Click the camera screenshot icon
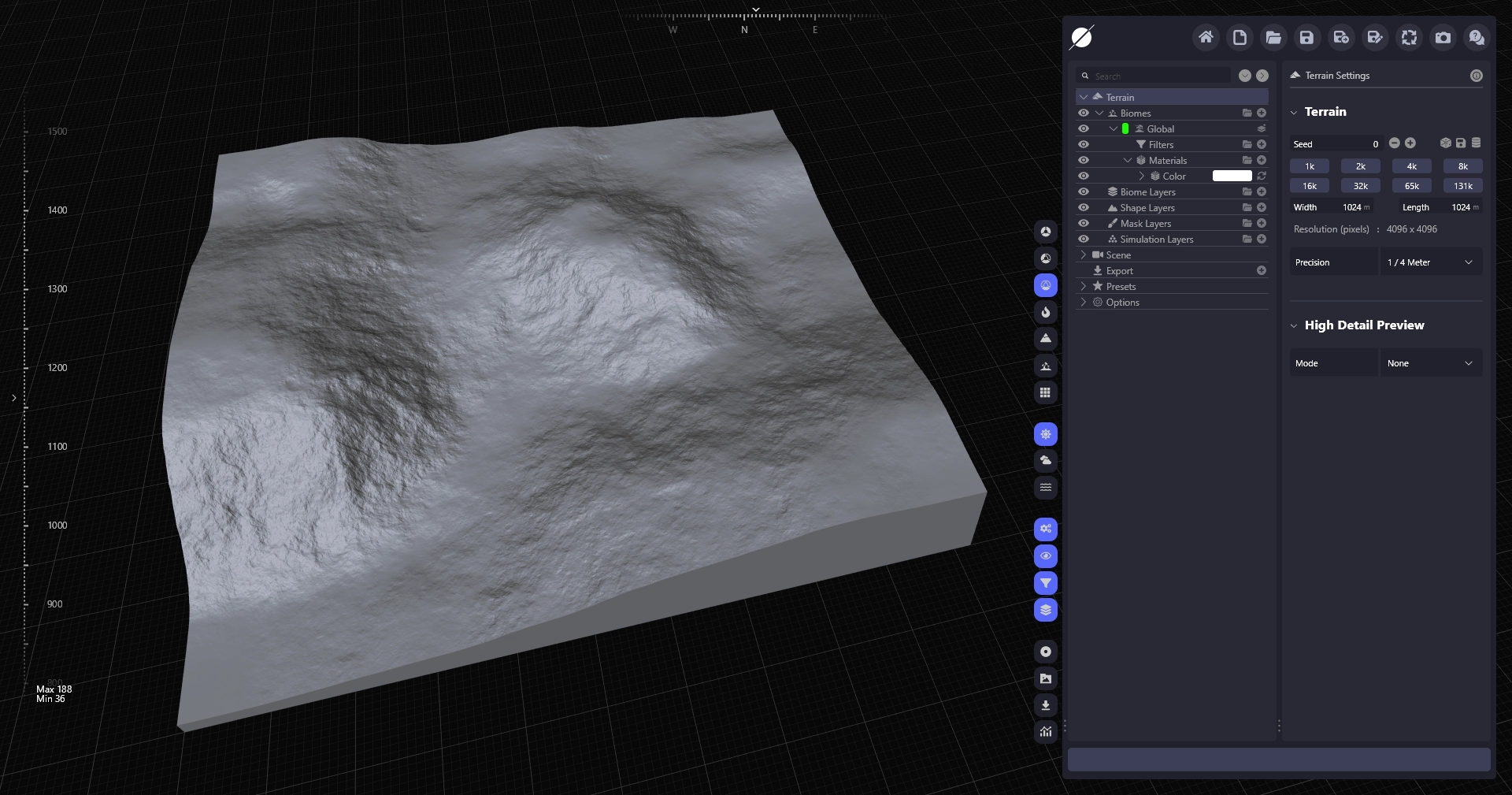Viewport: 1512px width, 795px height. tap(1443, 37)
